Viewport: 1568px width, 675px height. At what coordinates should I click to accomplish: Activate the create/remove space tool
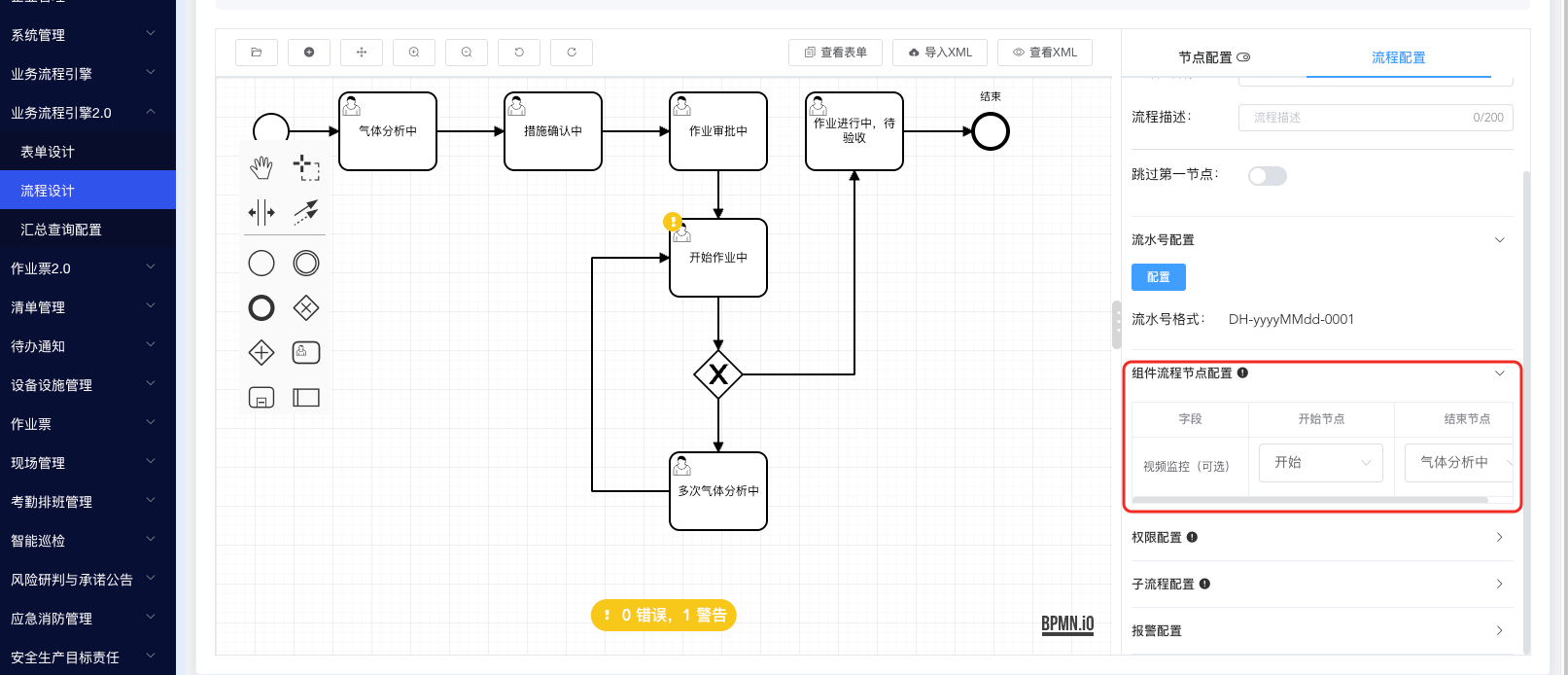coord(261,212)
